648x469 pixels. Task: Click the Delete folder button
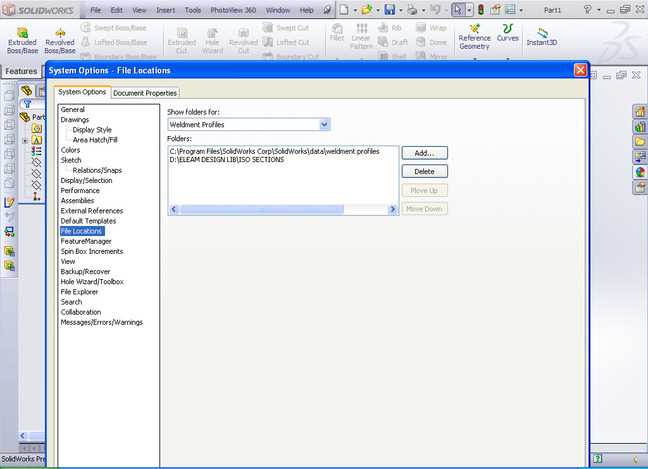click(x=424, y=171)
